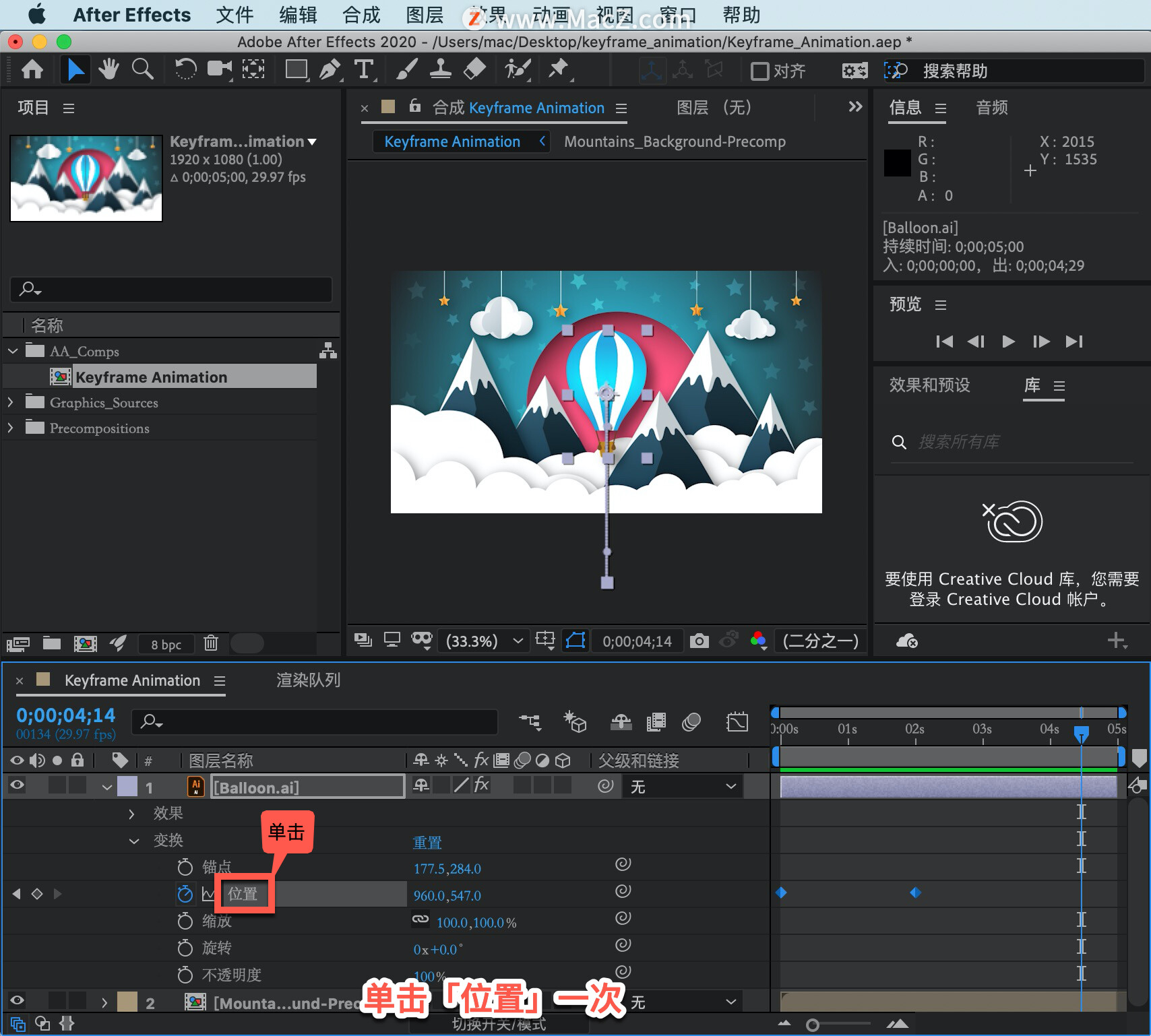
Task: Select the Pen tool in toolbar
Action: (330, 69)
